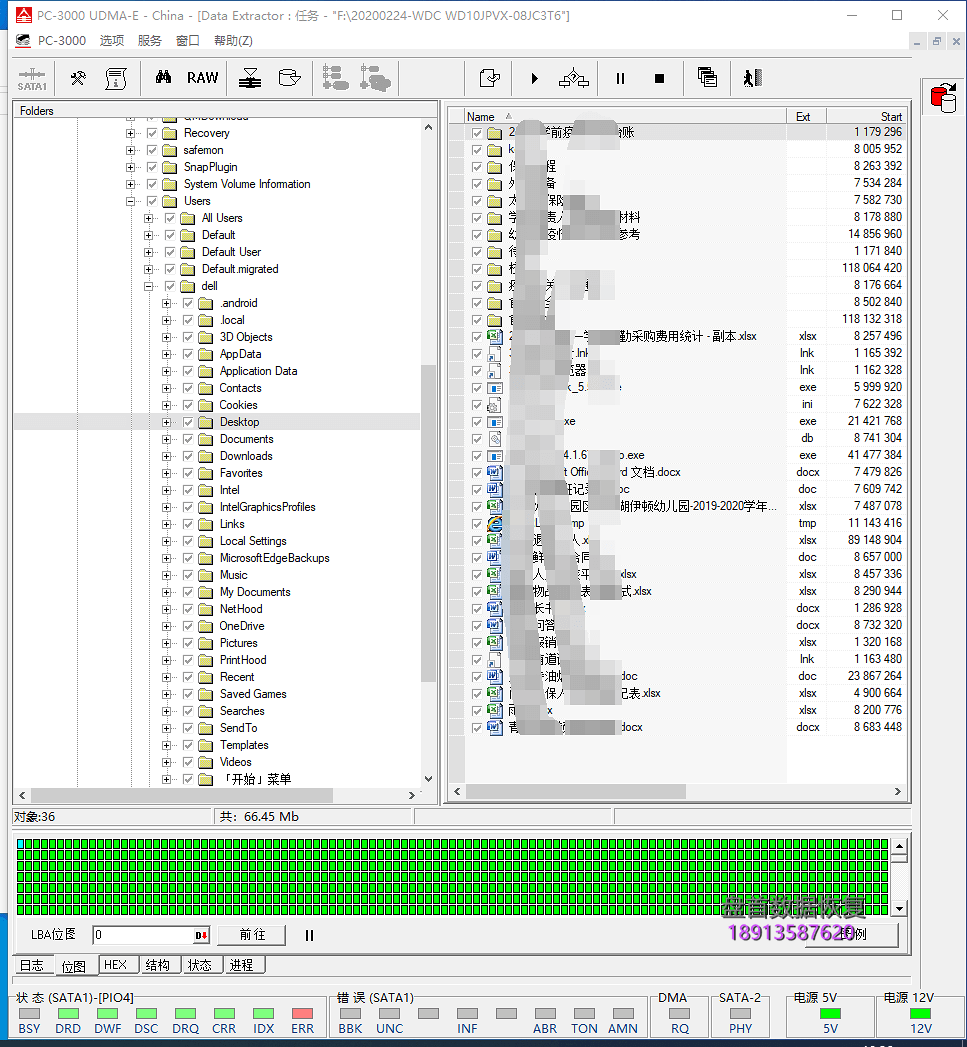Uncheck the Recovery folder checkbox
967x1047 pixels.
pyautogui.click(x=152, y=134)
